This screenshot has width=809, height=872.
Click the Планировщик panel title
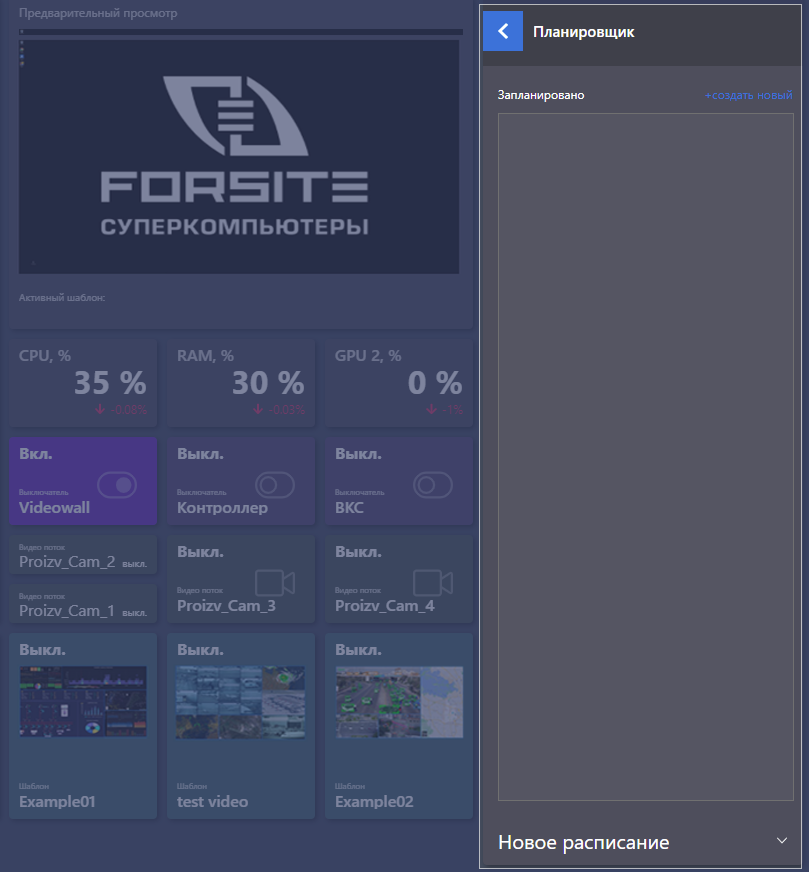583,32
